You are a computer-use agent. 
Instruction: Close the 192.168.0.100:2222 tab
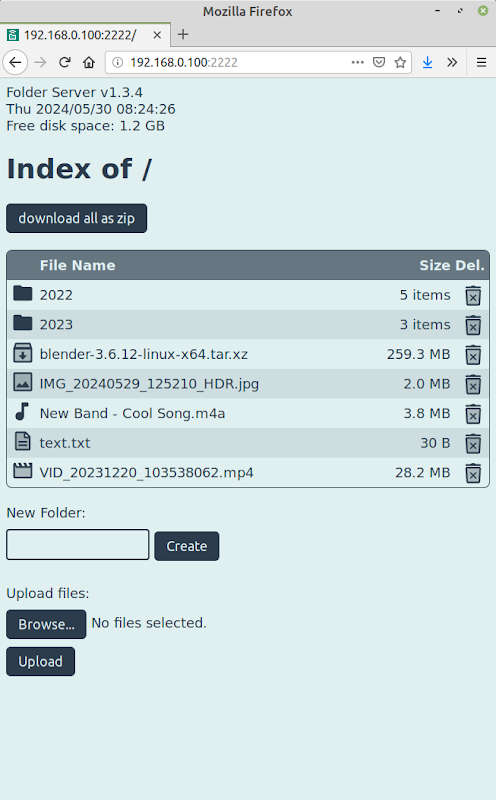coord(157,35)
